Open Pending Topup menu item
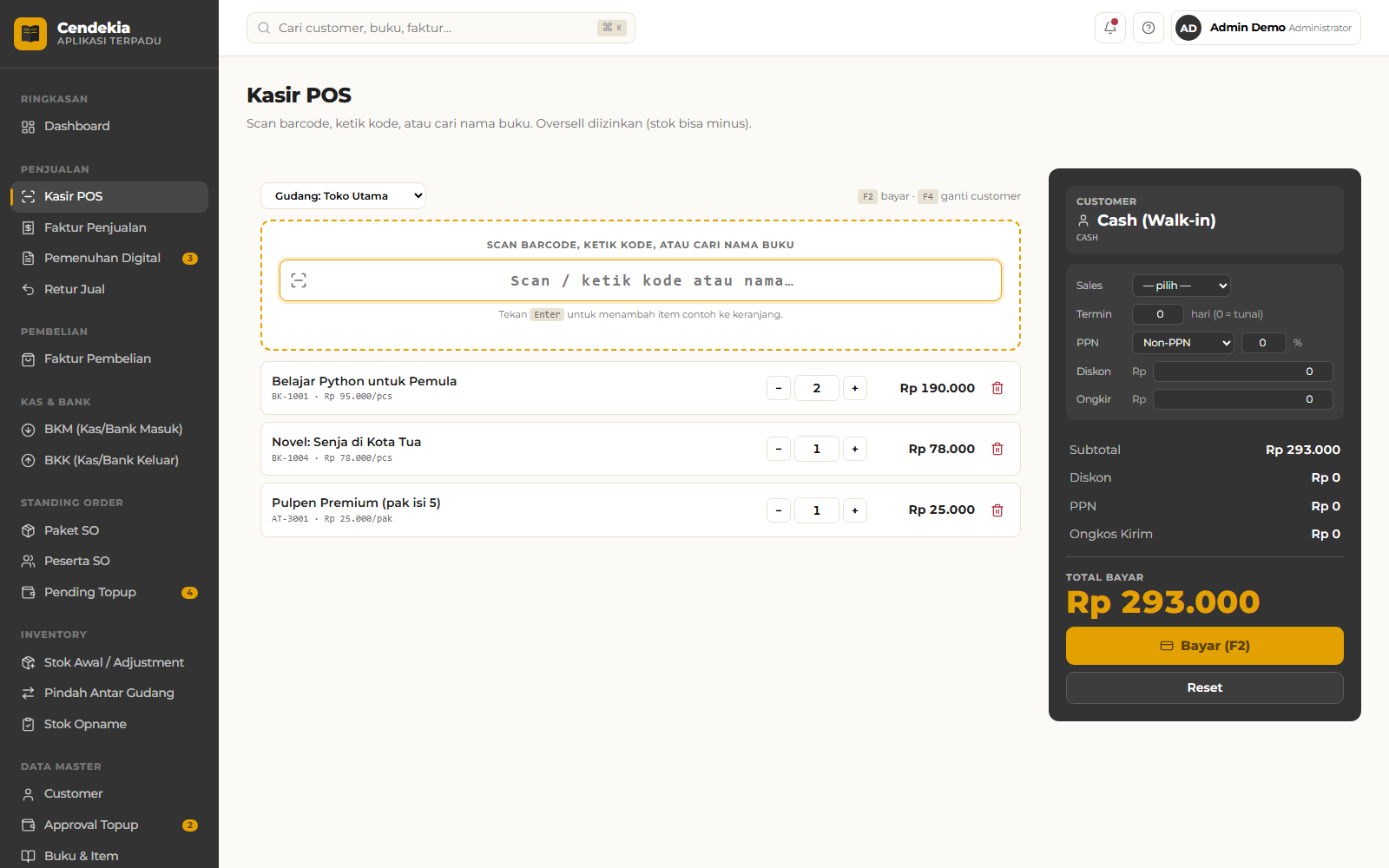This screenshot has width=1389, height=868. 109,592
